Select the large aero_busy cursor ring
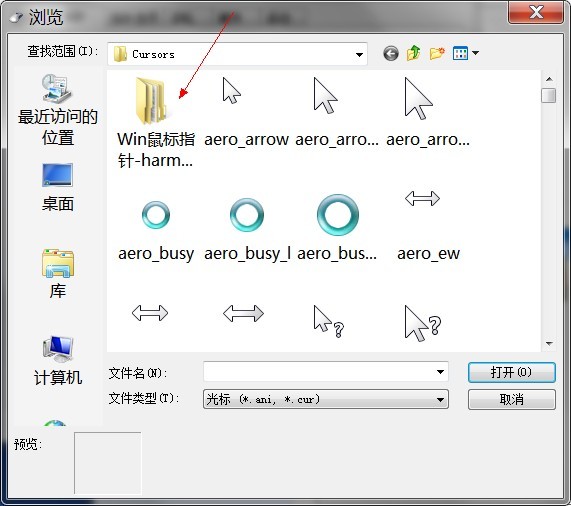Image resolution: width=571 pixels, height=506 pixels. tap(338, 215)
